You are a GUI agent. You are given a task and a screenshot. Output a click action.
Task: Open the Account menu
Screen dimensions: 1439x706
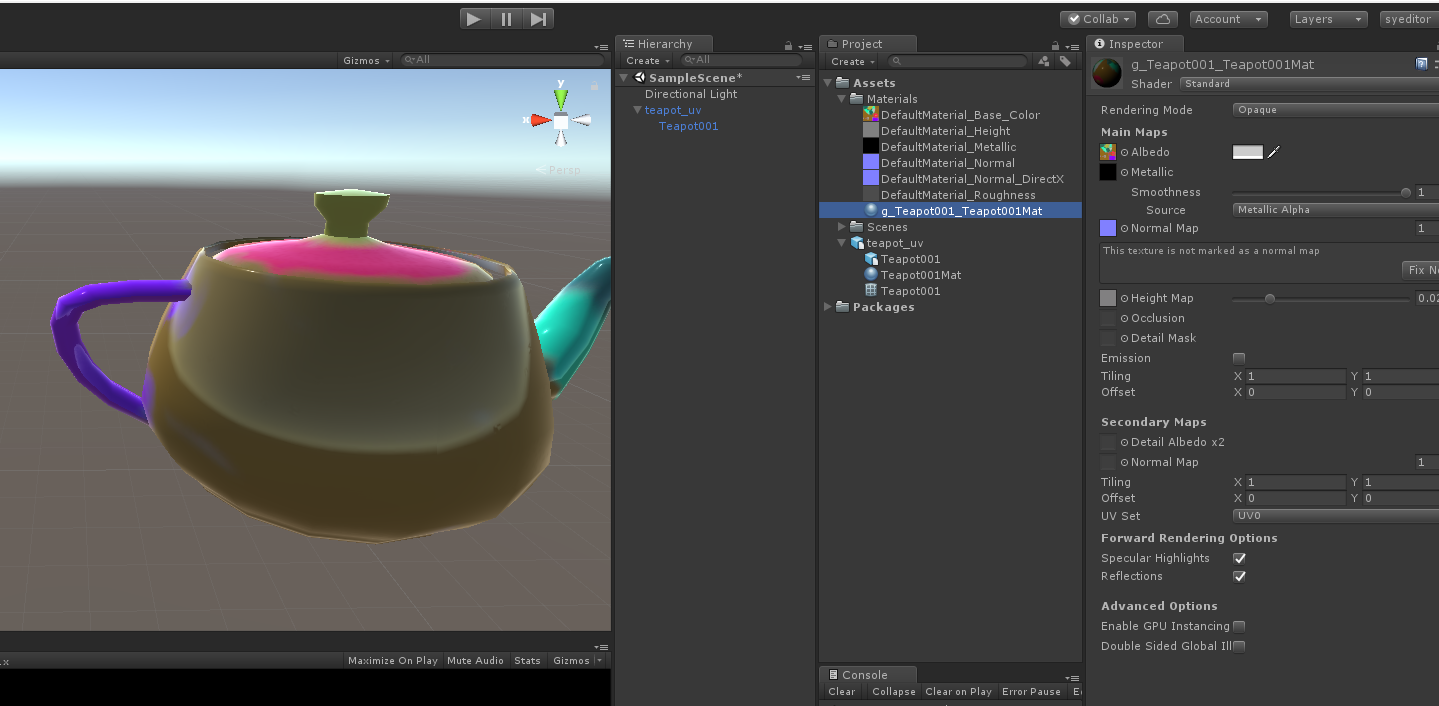click(x=1228, y=18)
